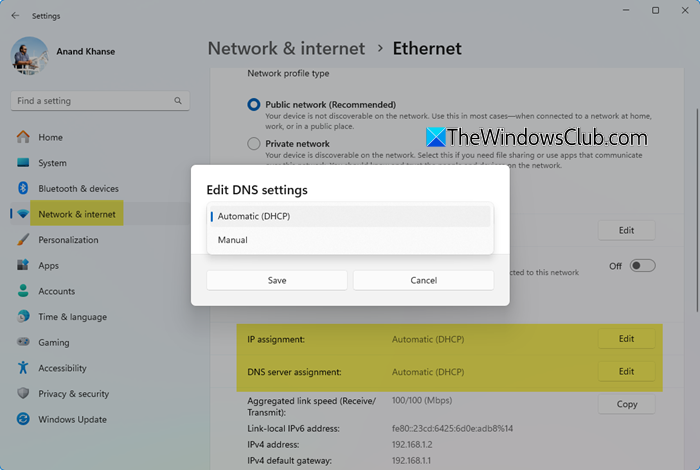Click the Apps icon in sidebar
The height and width of the screenshot is (471, 700).
point(23,266)
